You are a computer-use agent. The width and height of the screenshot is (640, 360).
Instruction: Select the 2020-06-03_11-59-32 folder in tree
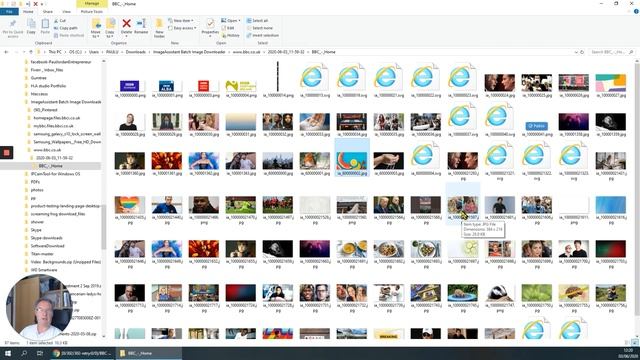click(54, 158)
